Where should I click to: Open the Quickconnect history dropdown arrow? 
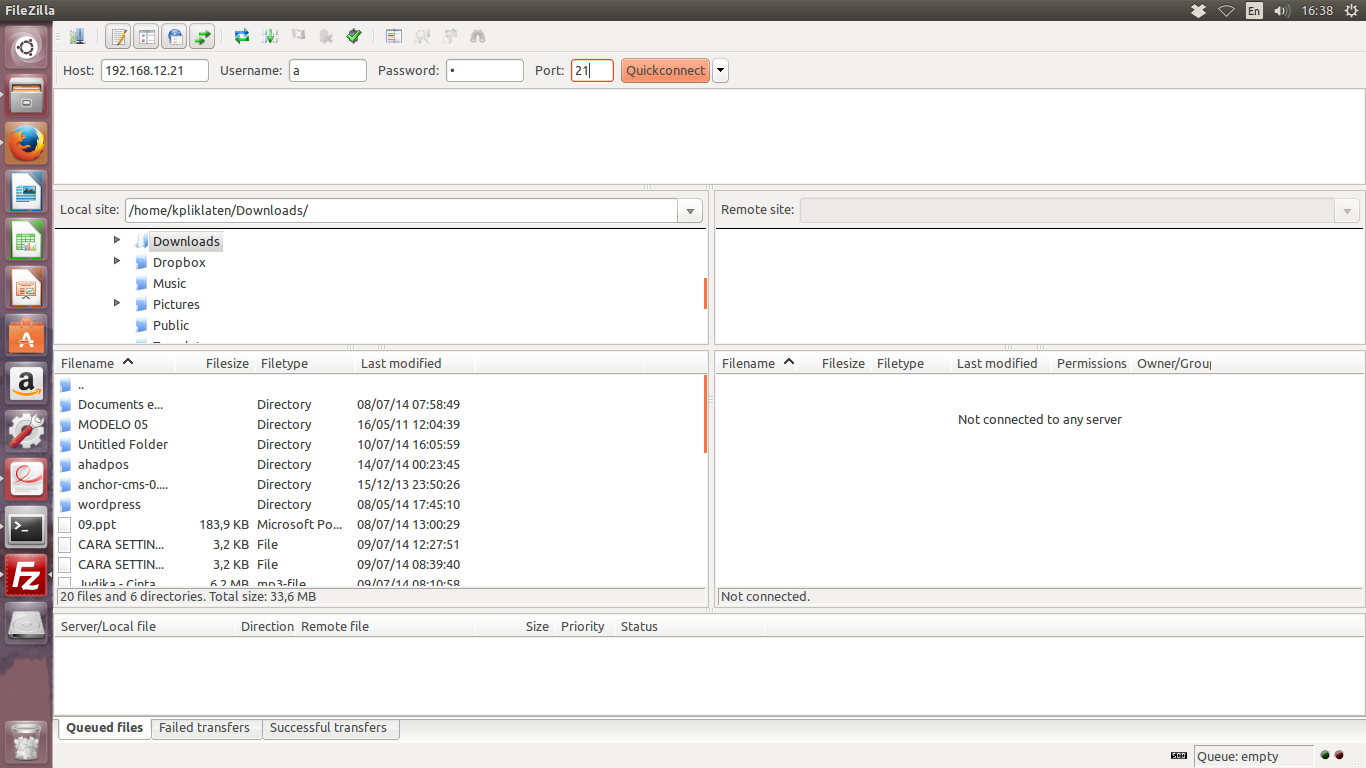tap(720, 71)
